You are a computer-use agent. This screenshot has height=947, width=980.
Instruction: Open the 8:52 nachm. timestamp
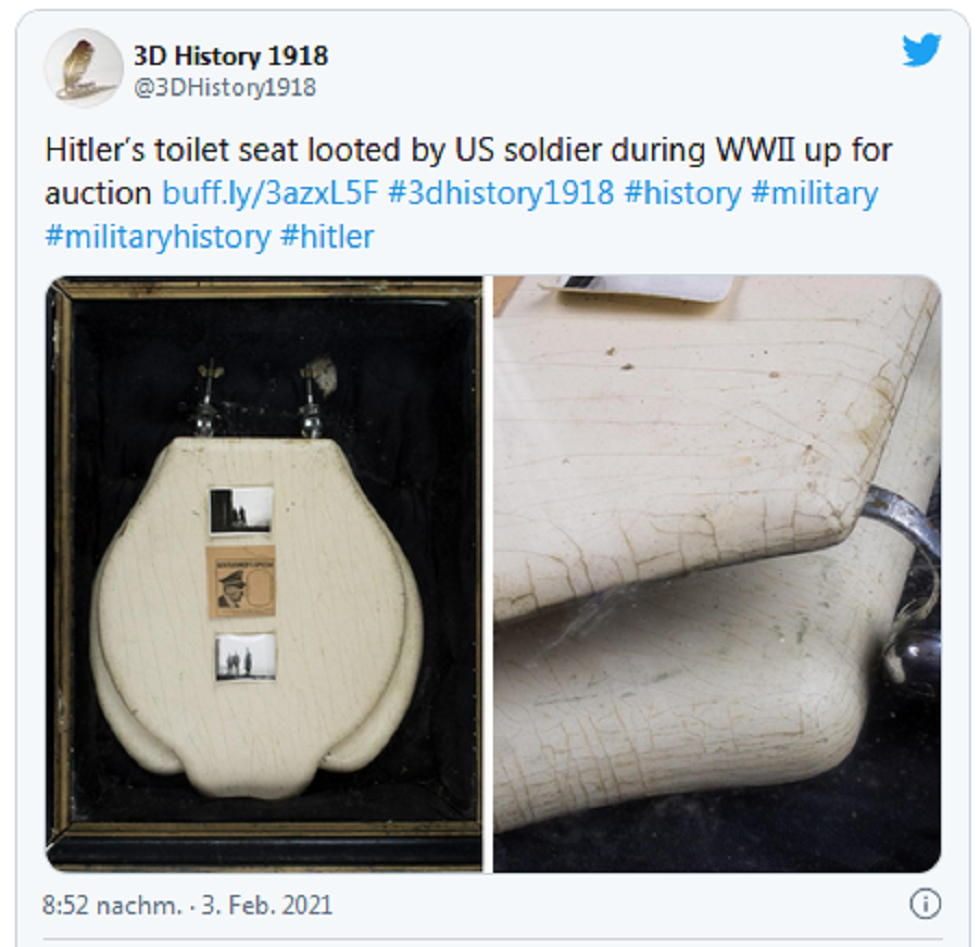[x=112, y=905]
